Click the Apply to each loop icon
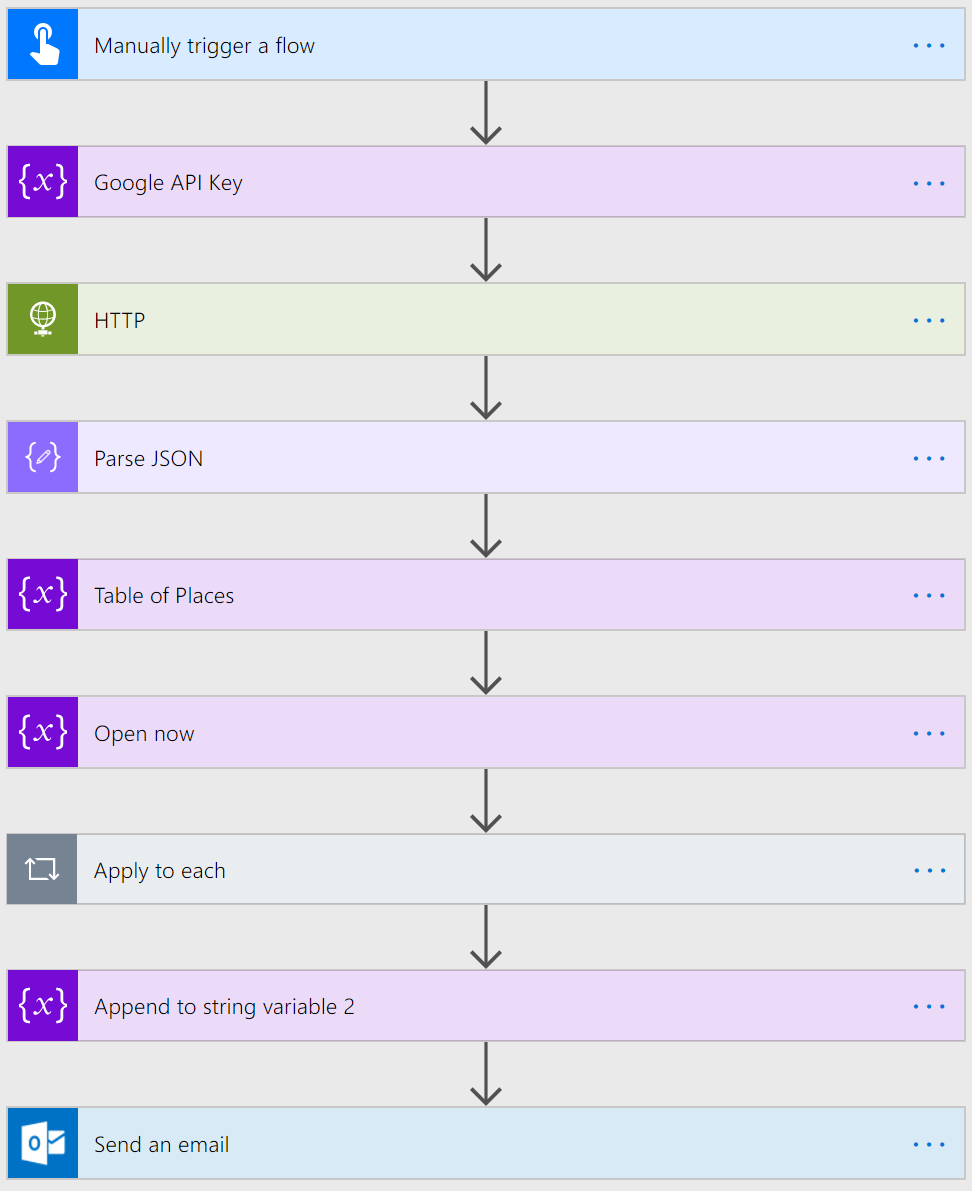972x1191 pixels. click(42, 870)
